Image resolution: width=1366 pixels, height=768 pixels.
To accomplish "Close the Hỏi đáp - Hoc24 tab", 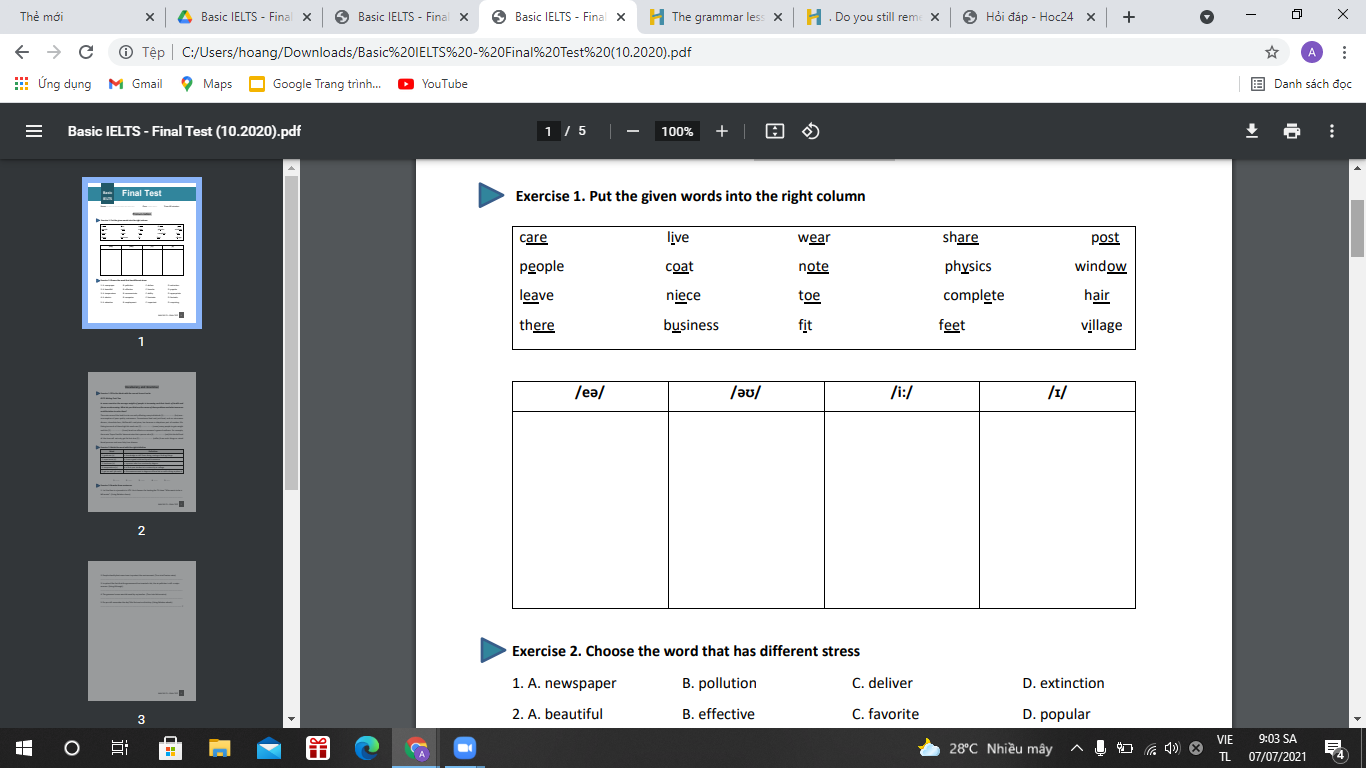I will 1090,17.
